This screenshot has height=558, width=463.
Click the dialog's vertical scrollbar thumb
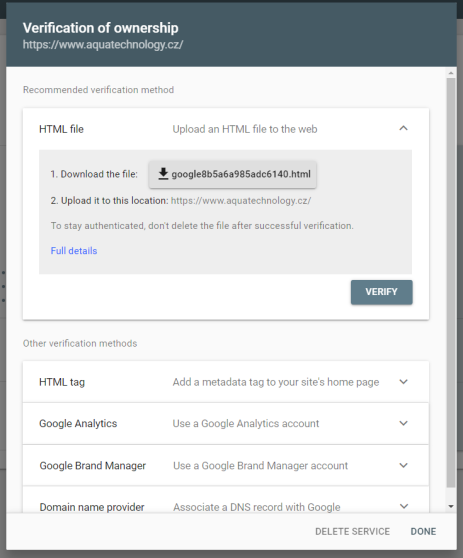[x=451, y=283]
